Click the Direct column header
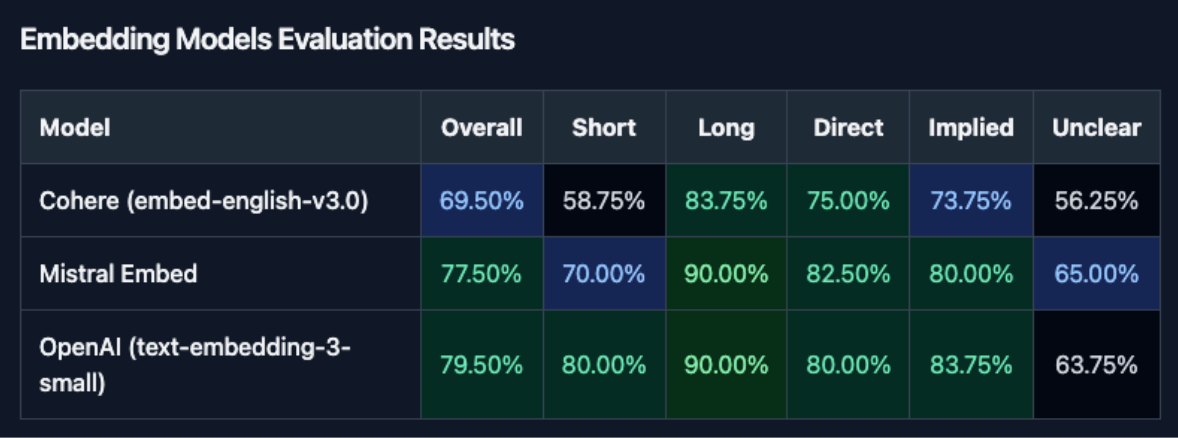 tap(848, 128)
